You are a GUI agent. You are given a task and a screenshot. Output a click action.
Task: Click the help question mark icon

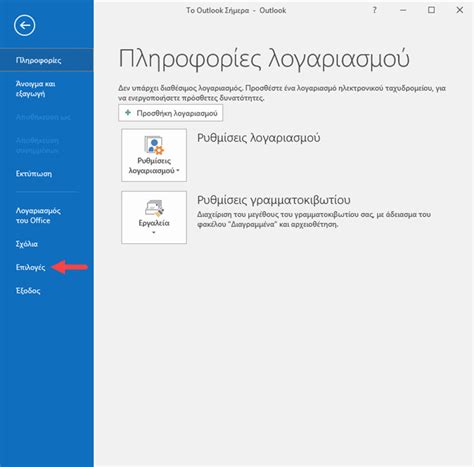(375, 10)
